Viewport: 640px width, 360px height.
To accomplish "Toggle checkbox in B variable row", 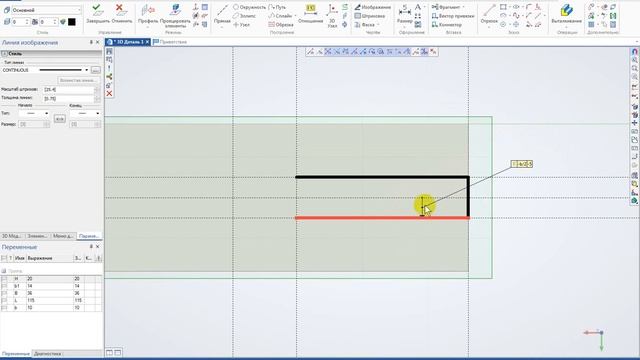I will pyautogui.click(x=4, y=293).
